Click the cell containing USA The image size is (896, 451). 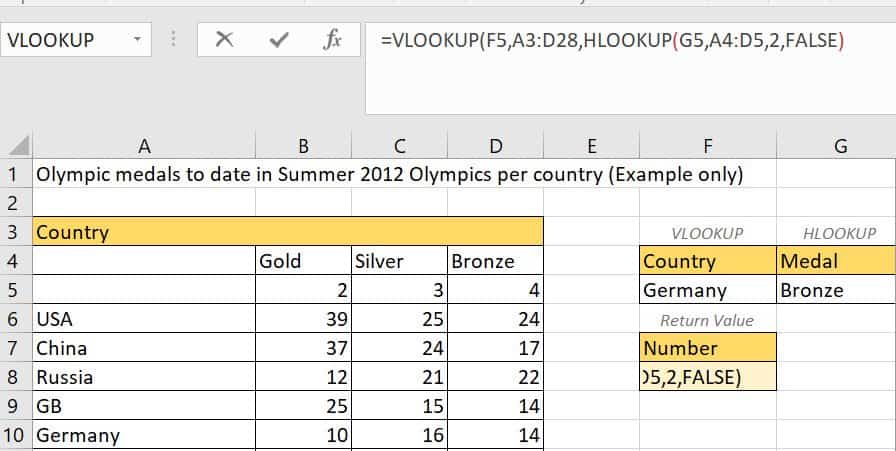tap(144, 320)
